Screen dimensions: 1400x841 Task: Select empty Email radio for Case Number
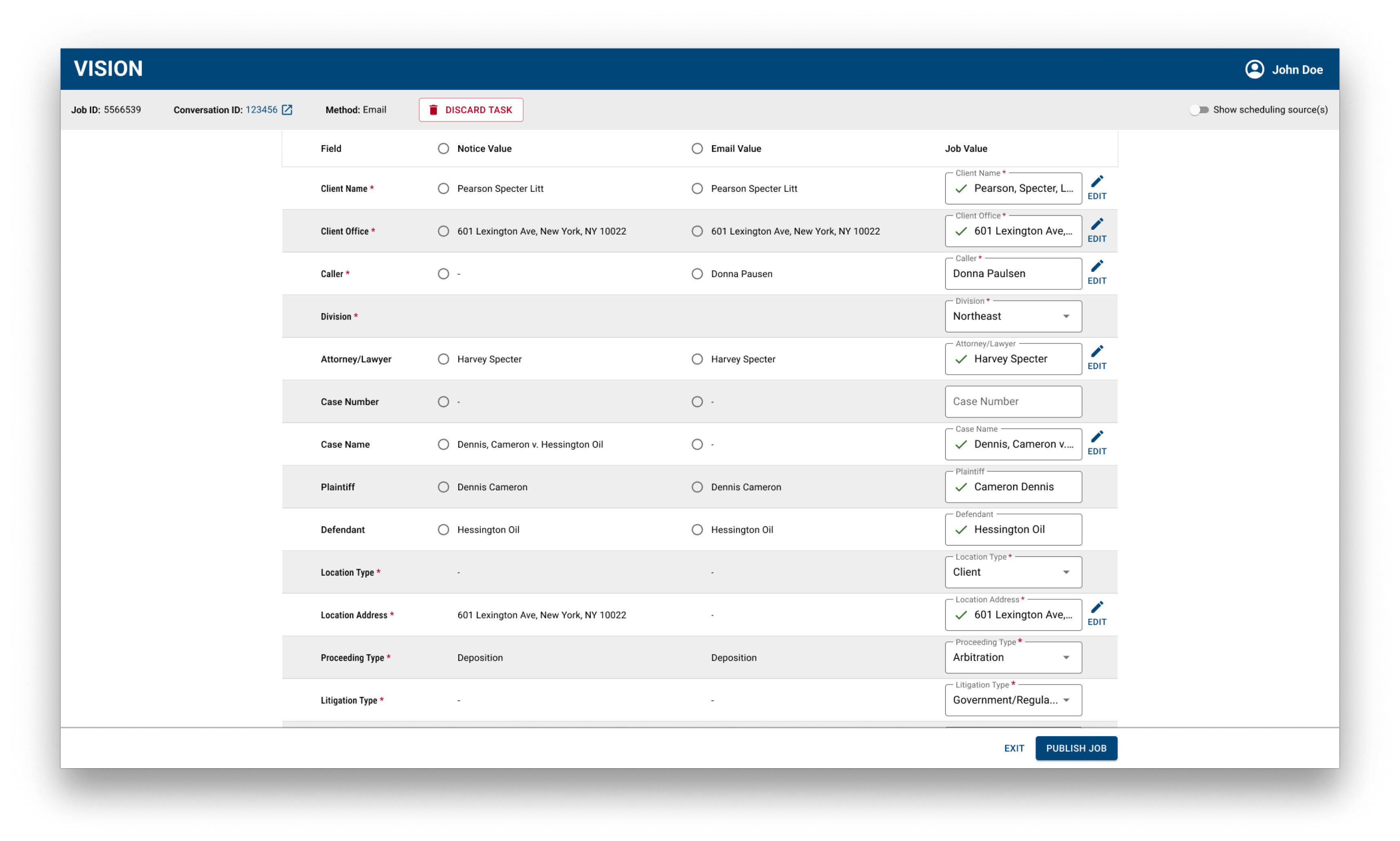(697, 402)
